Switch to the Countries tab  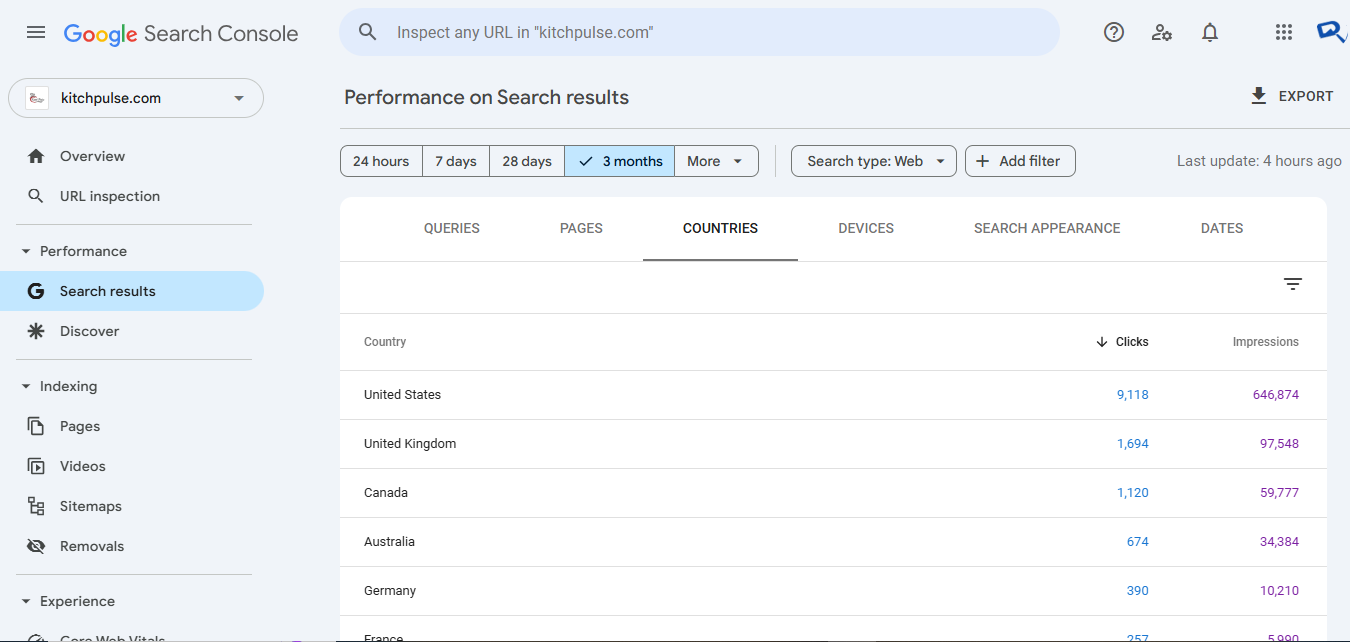720,228
